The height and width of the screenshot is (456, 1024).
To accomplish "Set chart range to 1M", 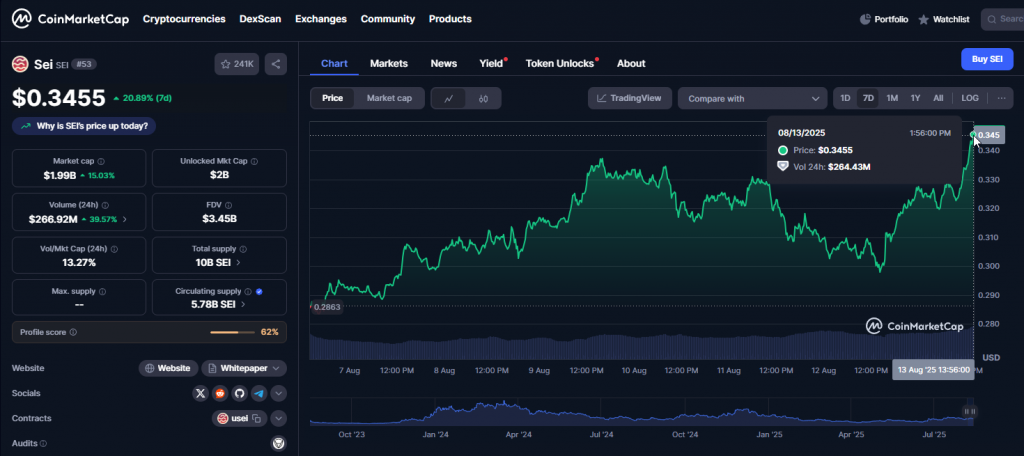I will (x=892, y=98).
